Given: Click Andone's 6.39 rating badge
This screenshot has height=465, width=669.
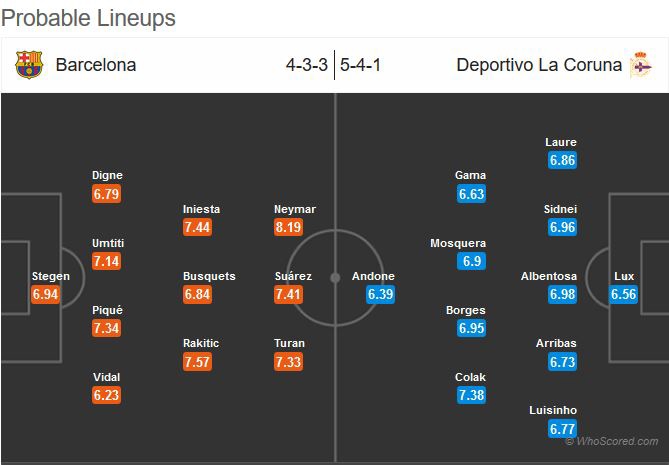Looking at the screenshot, I should [380, 294].
